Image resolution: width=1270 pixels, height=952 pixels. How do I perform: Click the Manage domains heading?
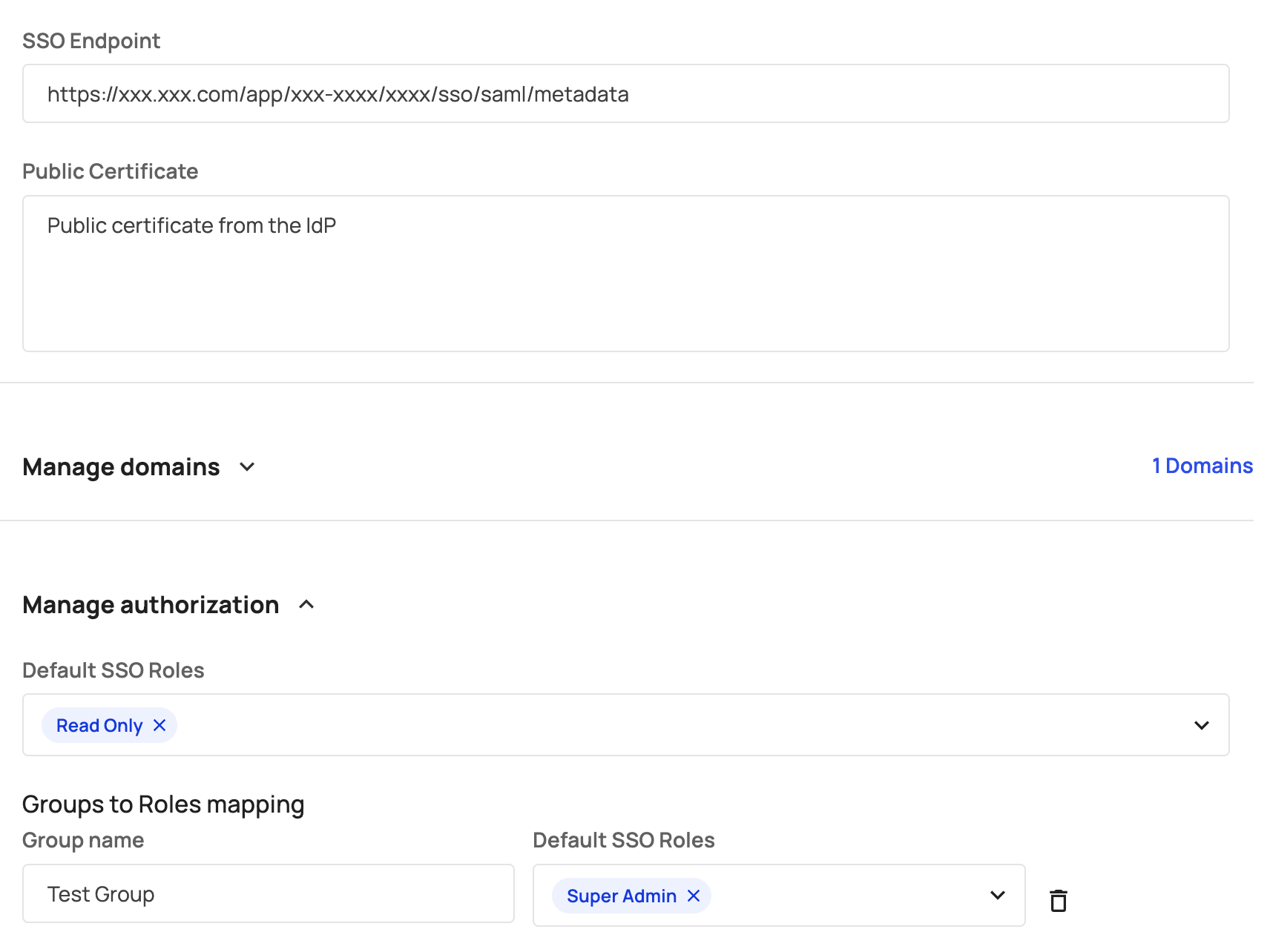click(x=121, y=467)
